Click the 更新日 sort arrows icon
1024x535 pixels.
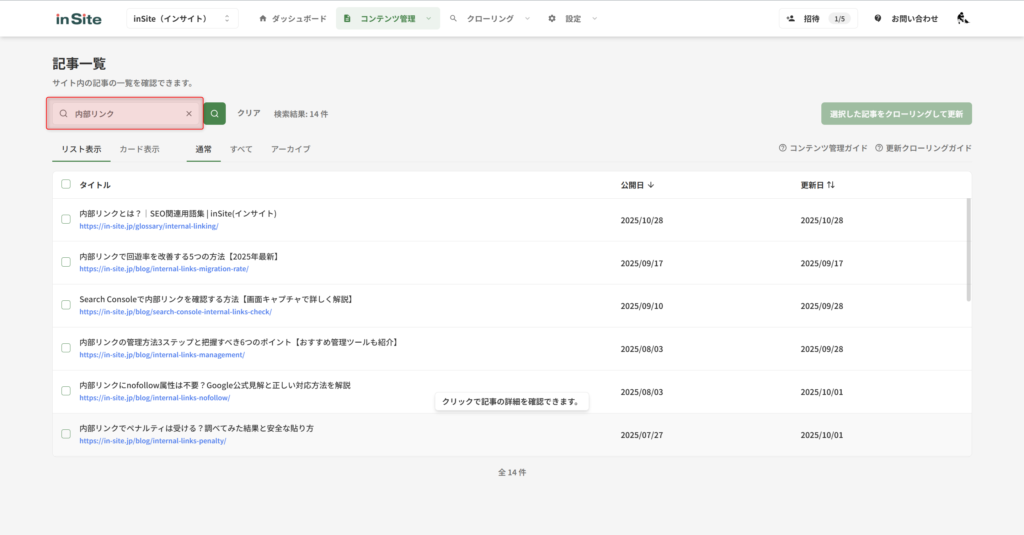point(831,185)
